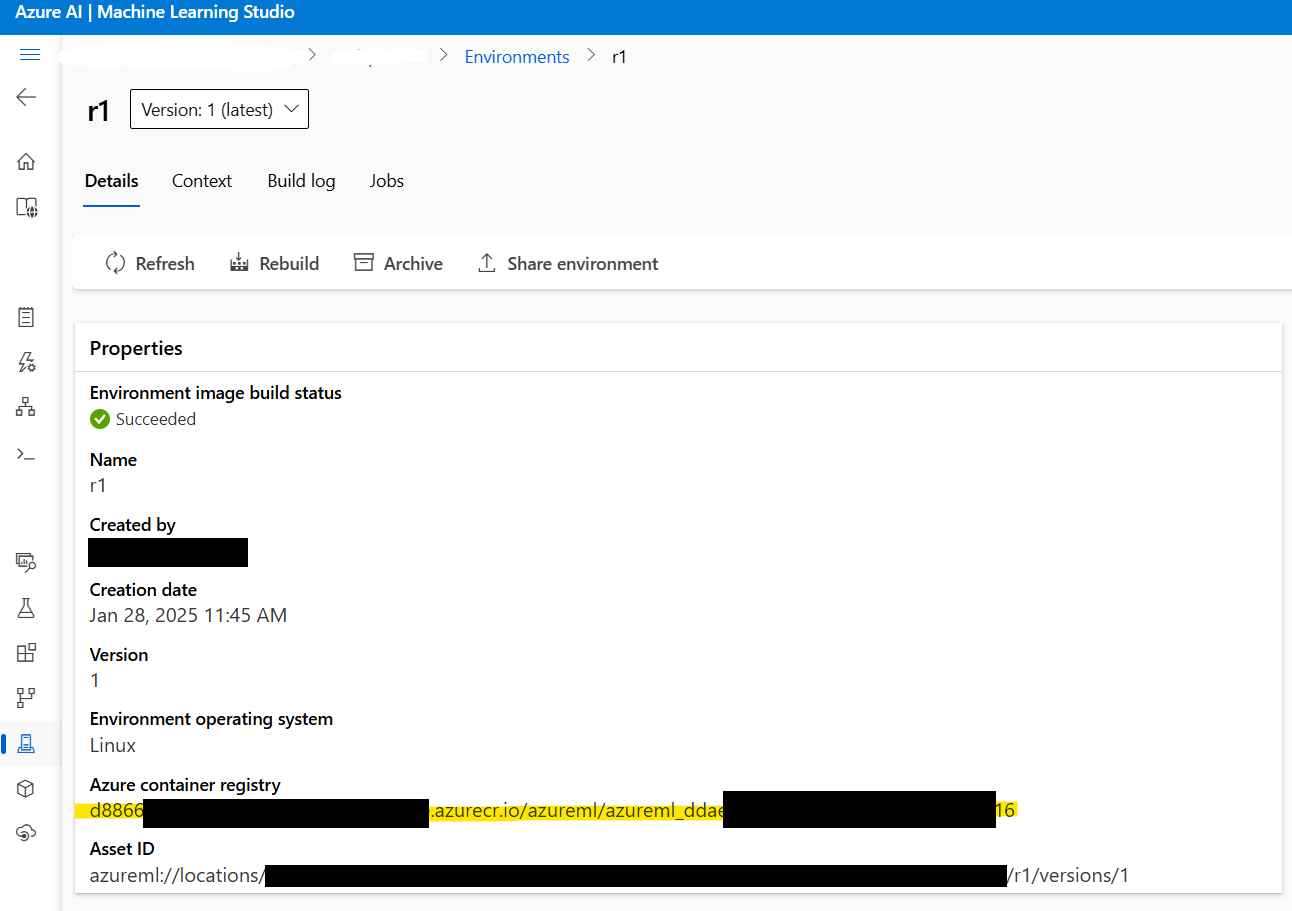Click the creation date Jan 28, 2025 11:45 AM
The image size is (1292, 911).
[188, 615]
